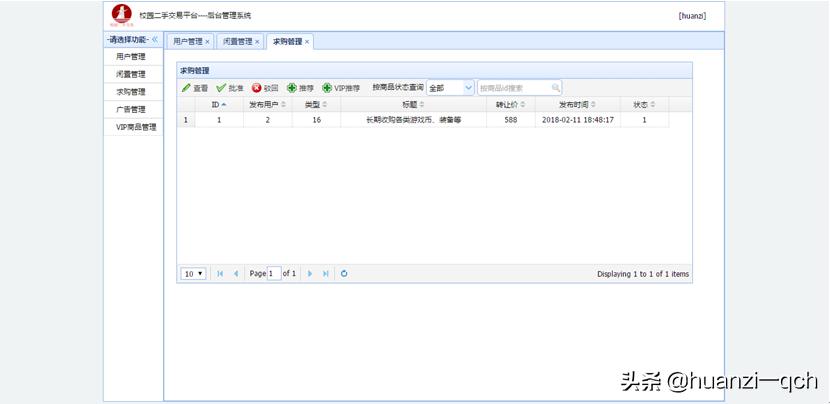Go to first page in pager
The width and height of the screenshot is (830, 404).
pyautogui.click(x=220, y=274)
